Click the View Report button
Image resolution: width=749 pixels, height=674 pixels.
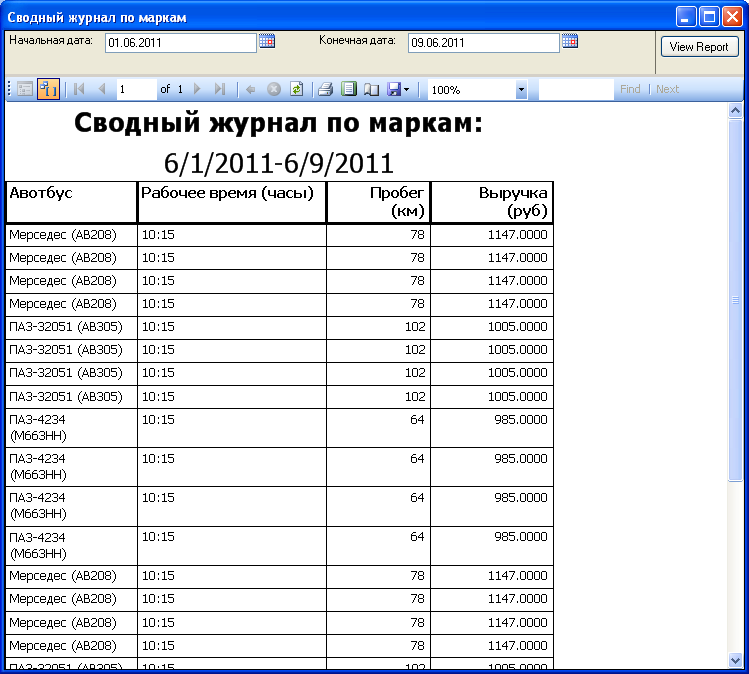(699, 47)
